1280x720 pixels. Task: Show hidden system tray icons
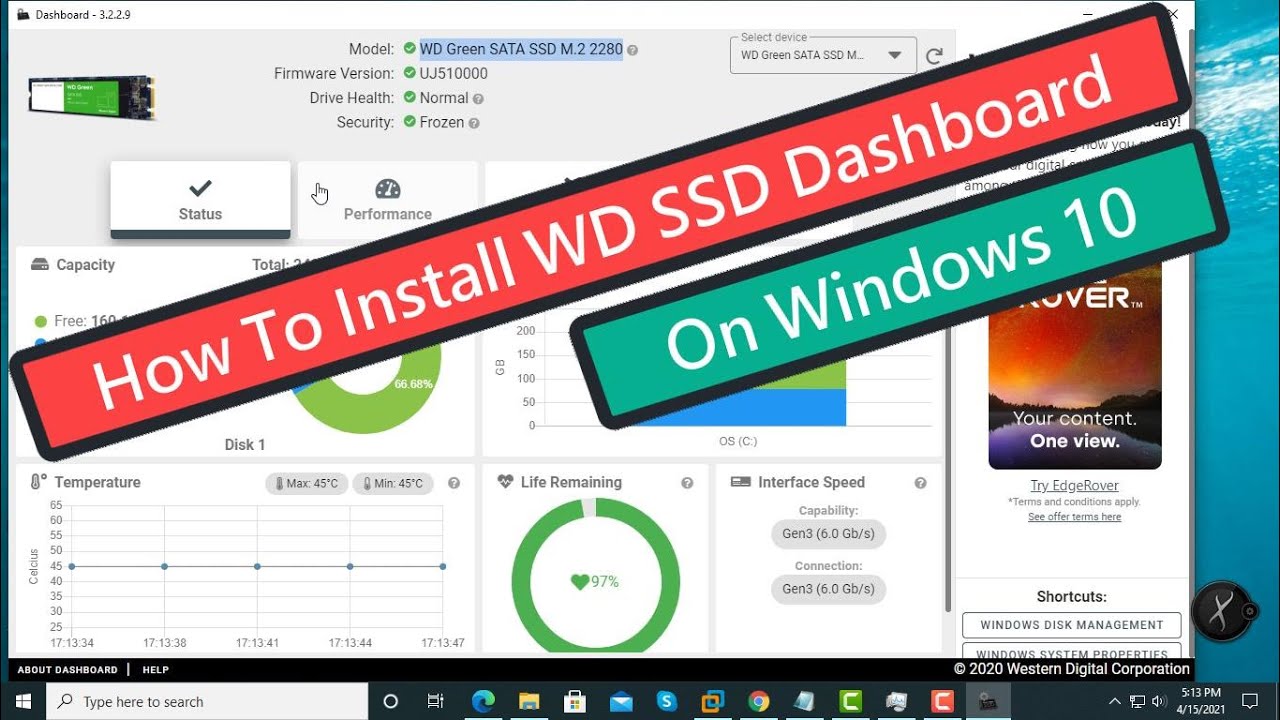click(1115, 701)
